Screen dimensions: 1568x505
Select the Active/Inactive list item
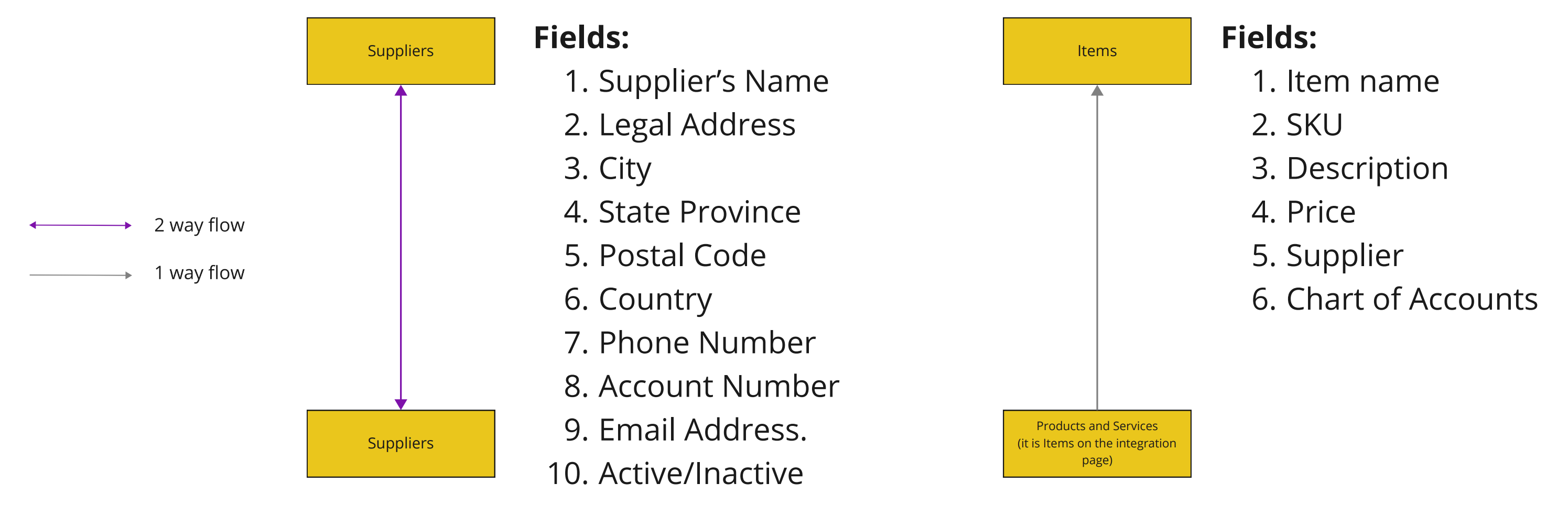[675, 474]
